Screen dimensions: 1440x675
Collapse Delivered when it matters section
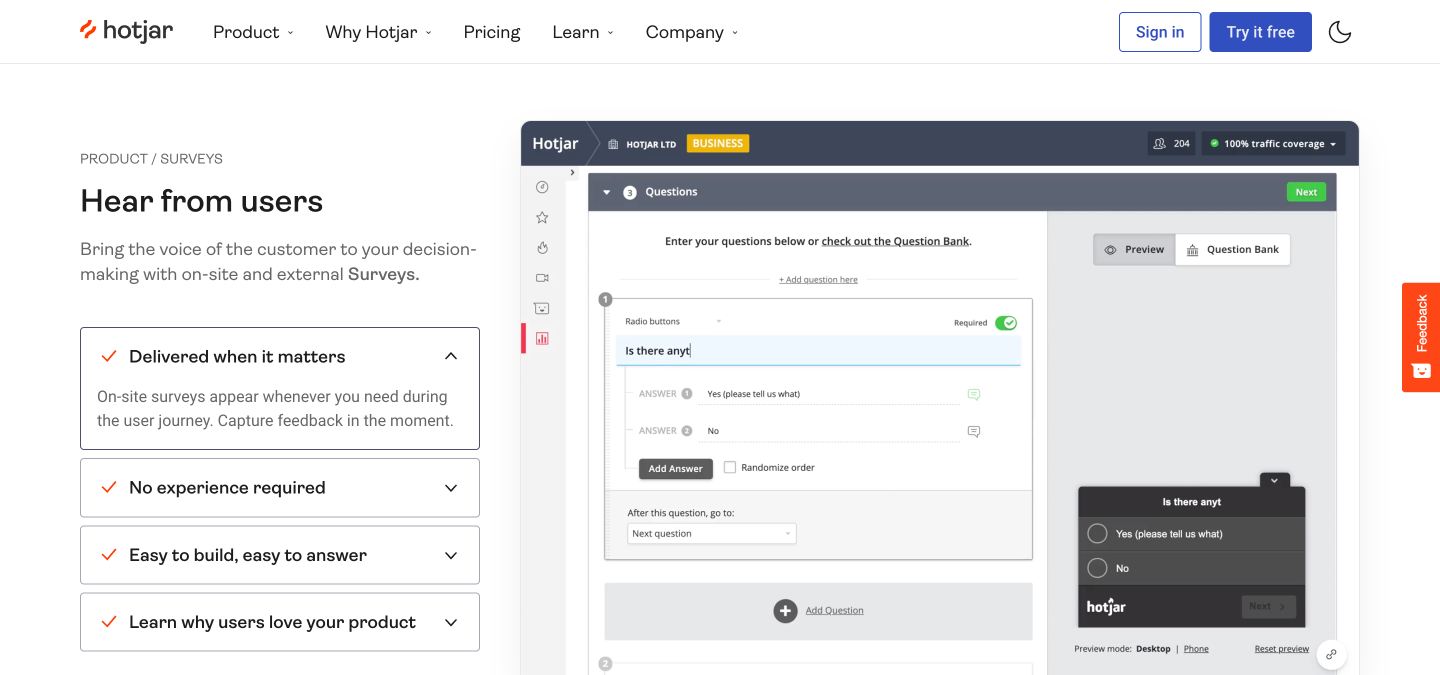click(x=280, y=357)
